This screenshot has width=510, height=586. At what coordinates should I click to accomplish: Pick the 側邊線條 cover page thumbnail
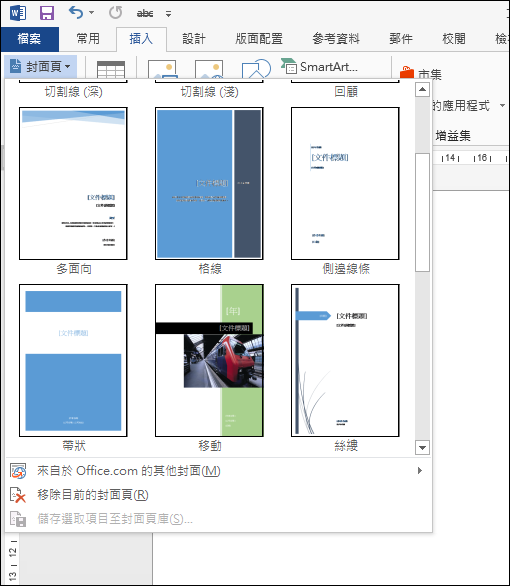click(x=345, y=183)
